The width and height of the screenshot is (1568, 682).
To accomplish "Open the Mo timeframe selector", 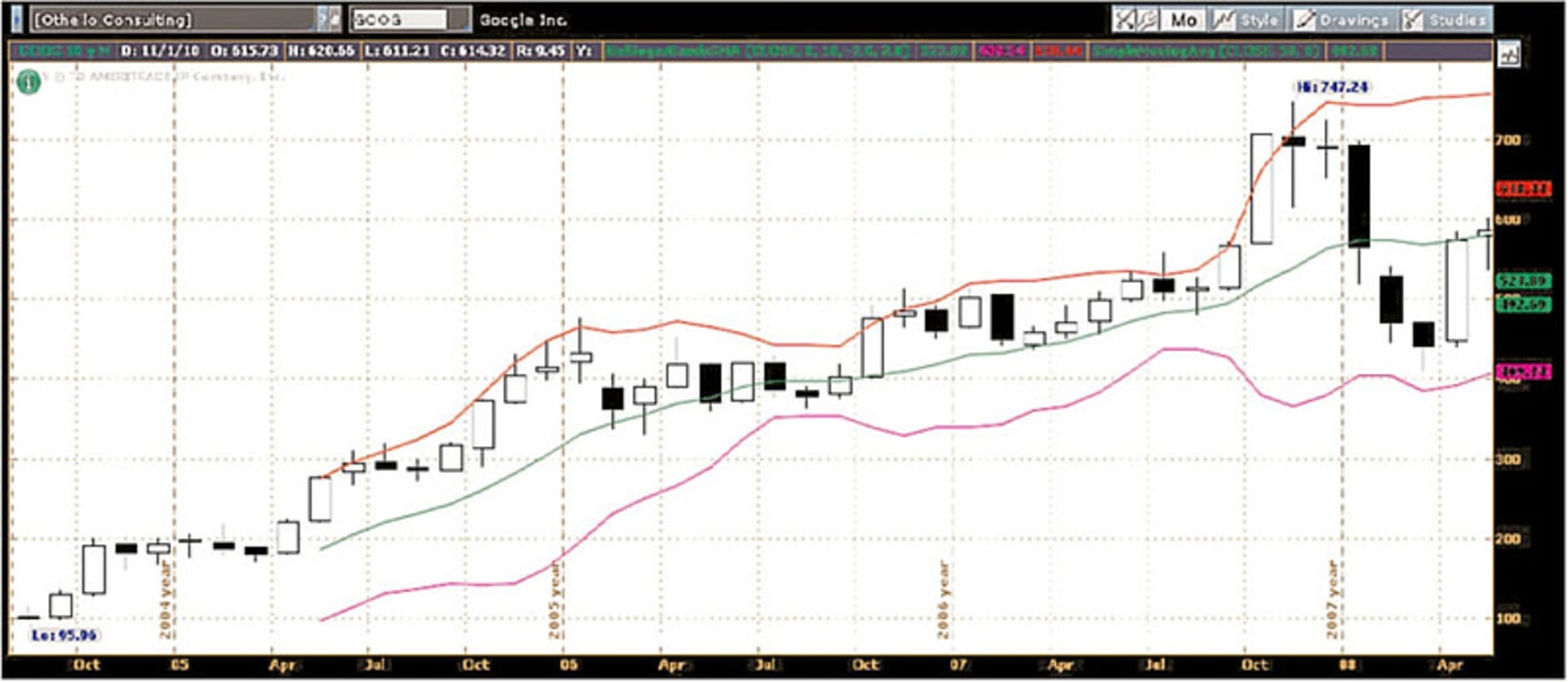I will click(x=1183, y=20).
